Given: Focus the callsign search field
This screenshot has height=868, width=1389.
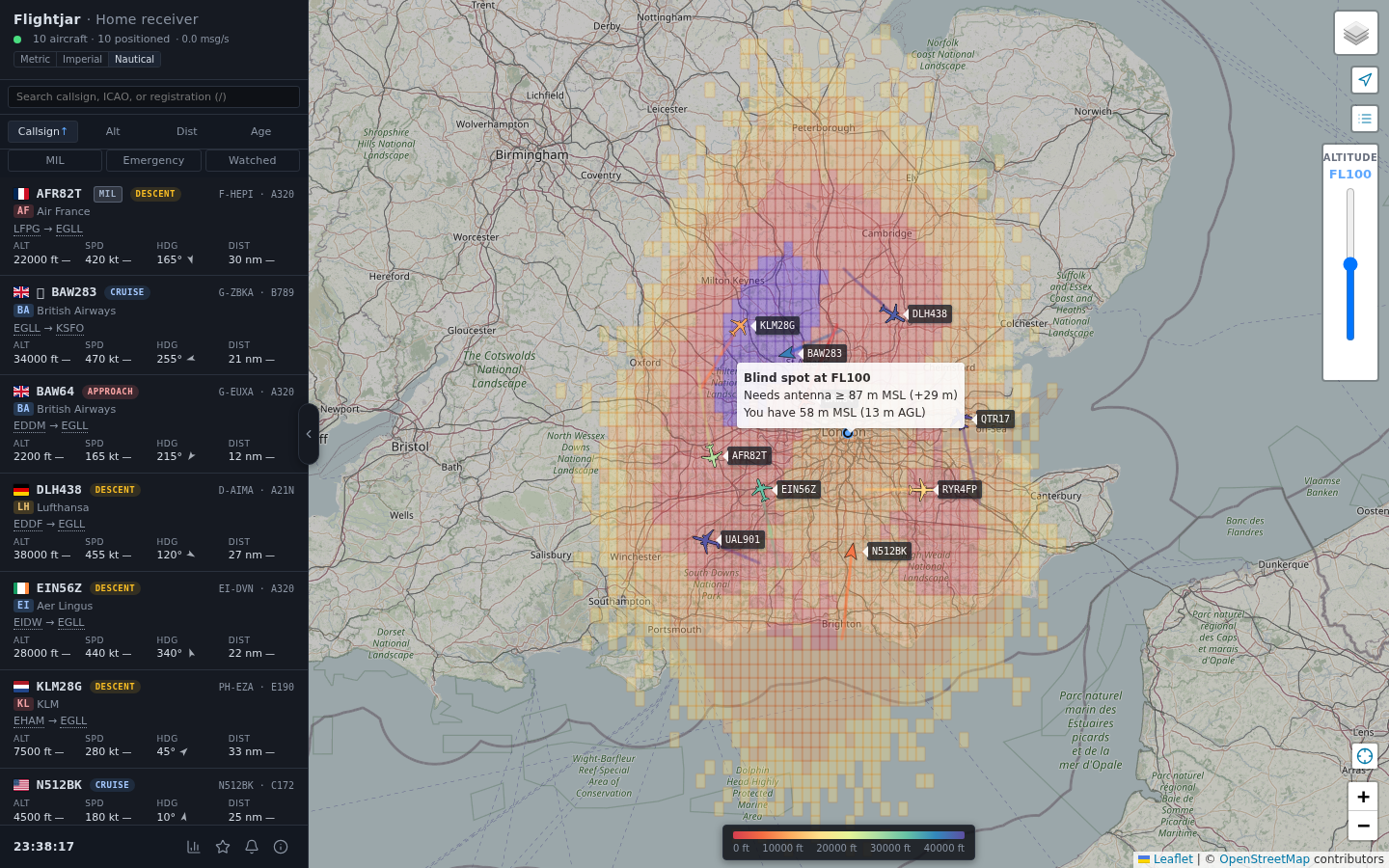Looking at the screenshot, I should (153, 96).
